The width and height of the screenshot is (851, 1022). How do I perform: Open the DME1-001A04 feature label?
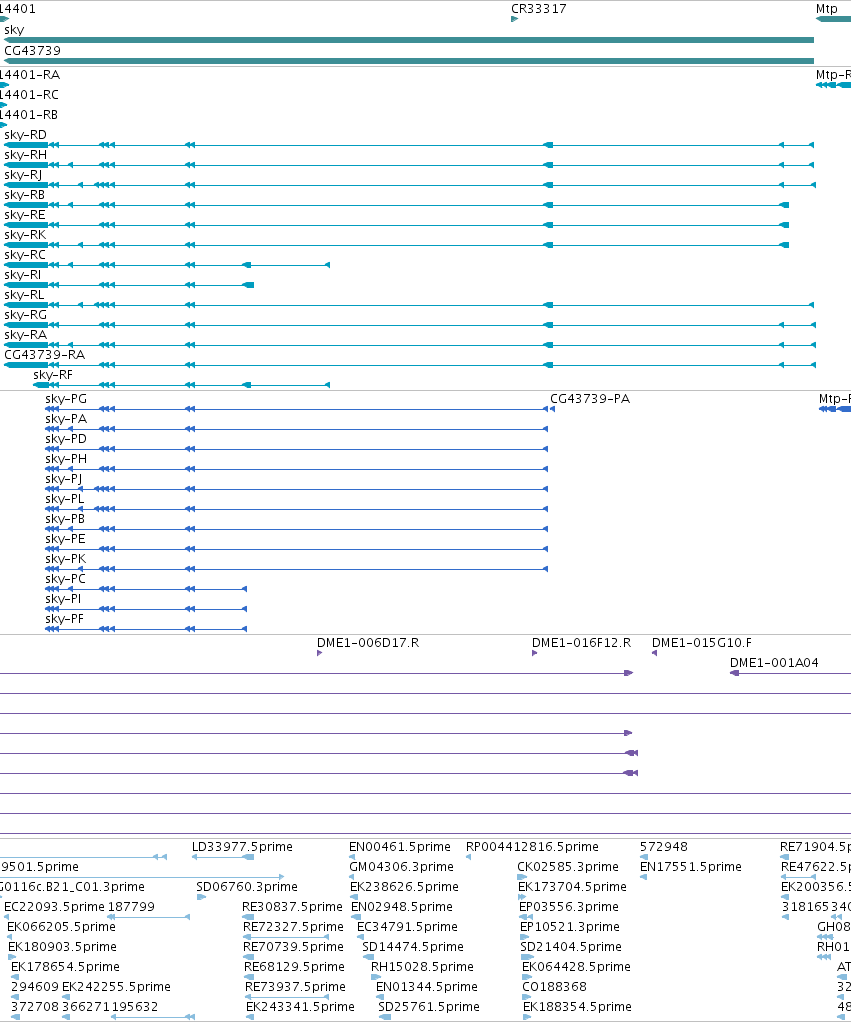(774, 663)
